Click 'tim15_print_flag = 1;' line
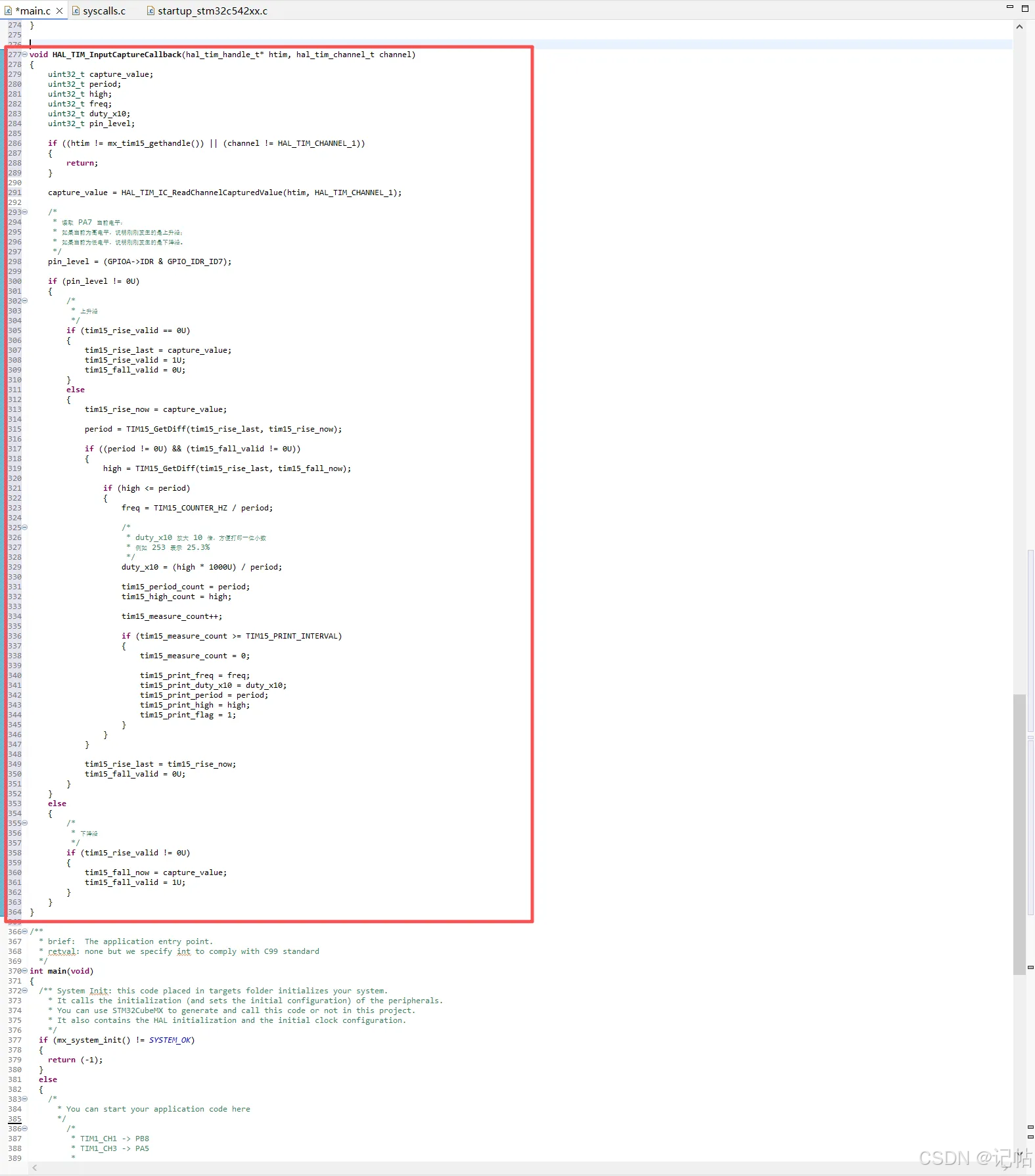Viewport: 1035px width, 1176px height. point(188,715)
